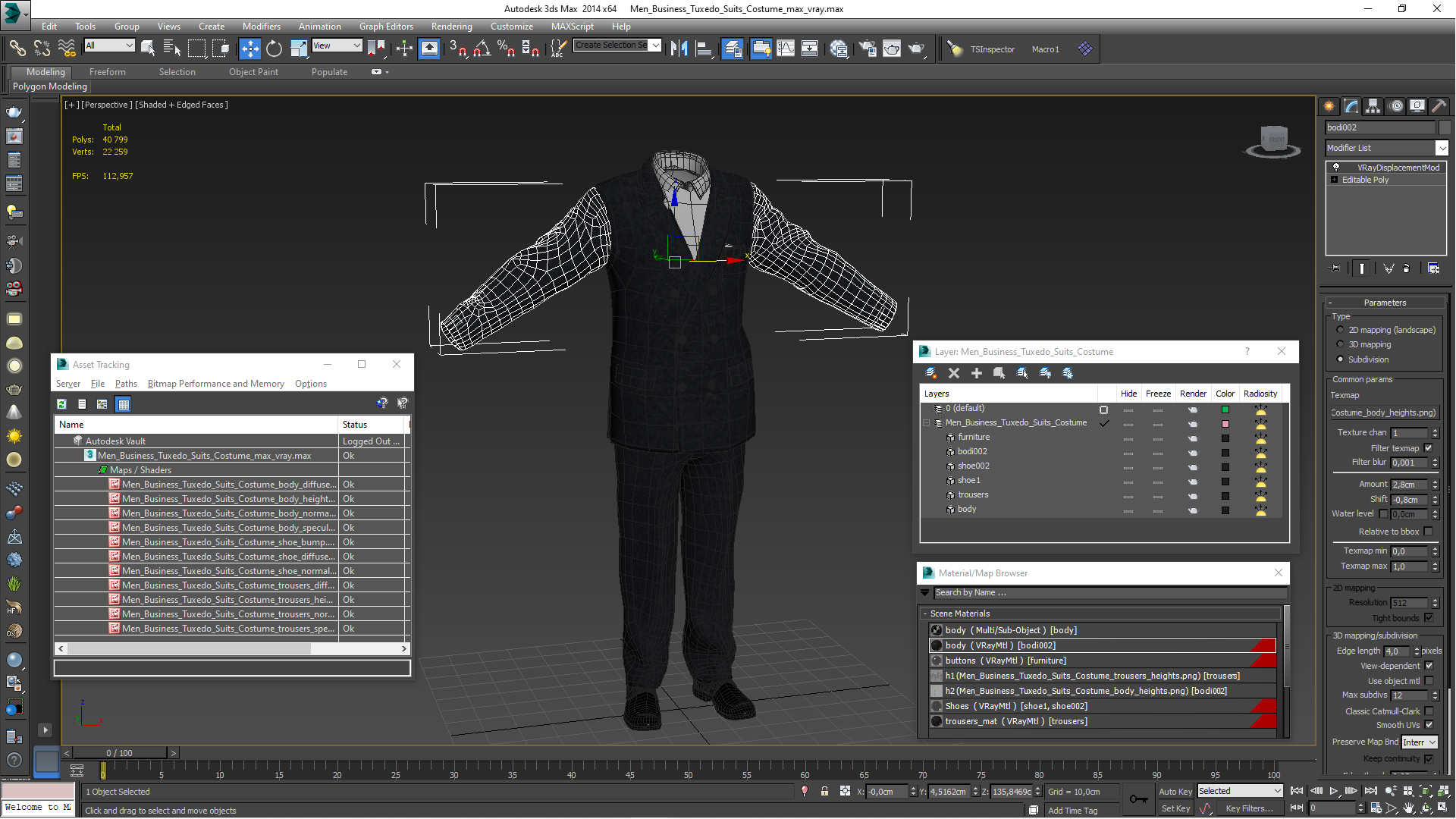Select the Select and Link tool

[x=17, y=49]
